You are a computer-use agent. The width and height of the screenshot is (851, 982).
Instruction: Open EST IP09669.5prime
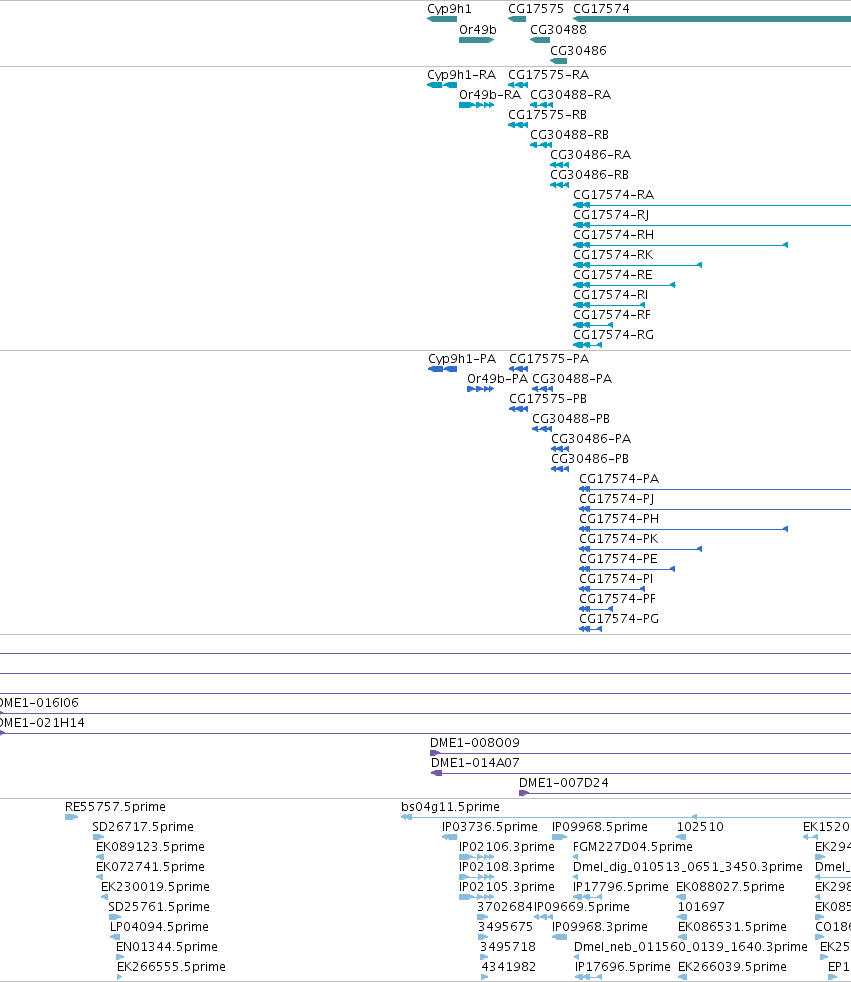582,907
